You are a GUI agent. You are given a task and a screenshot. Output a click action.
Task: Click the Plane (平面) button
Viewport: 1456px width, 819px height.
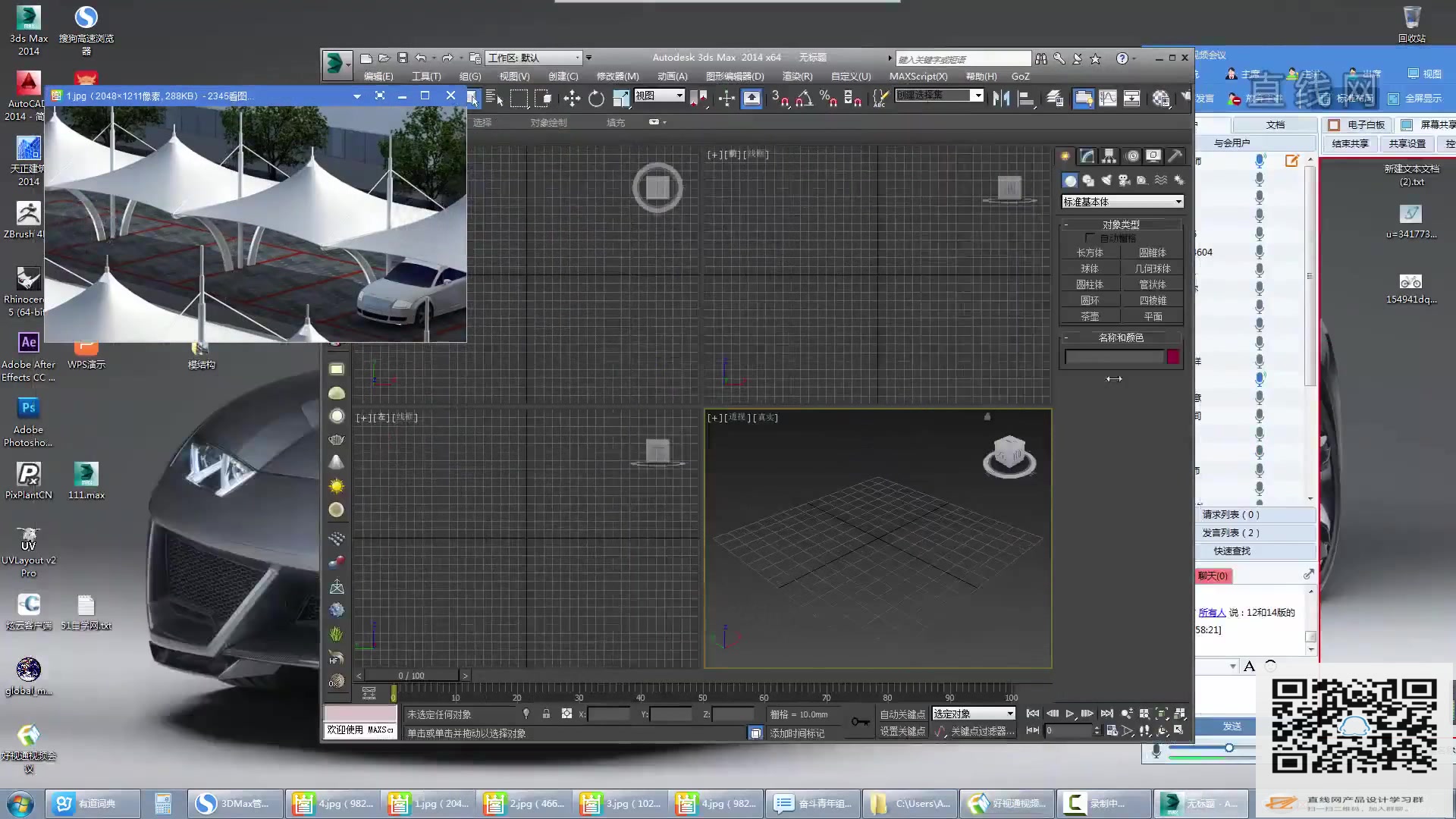point(1153,316)
